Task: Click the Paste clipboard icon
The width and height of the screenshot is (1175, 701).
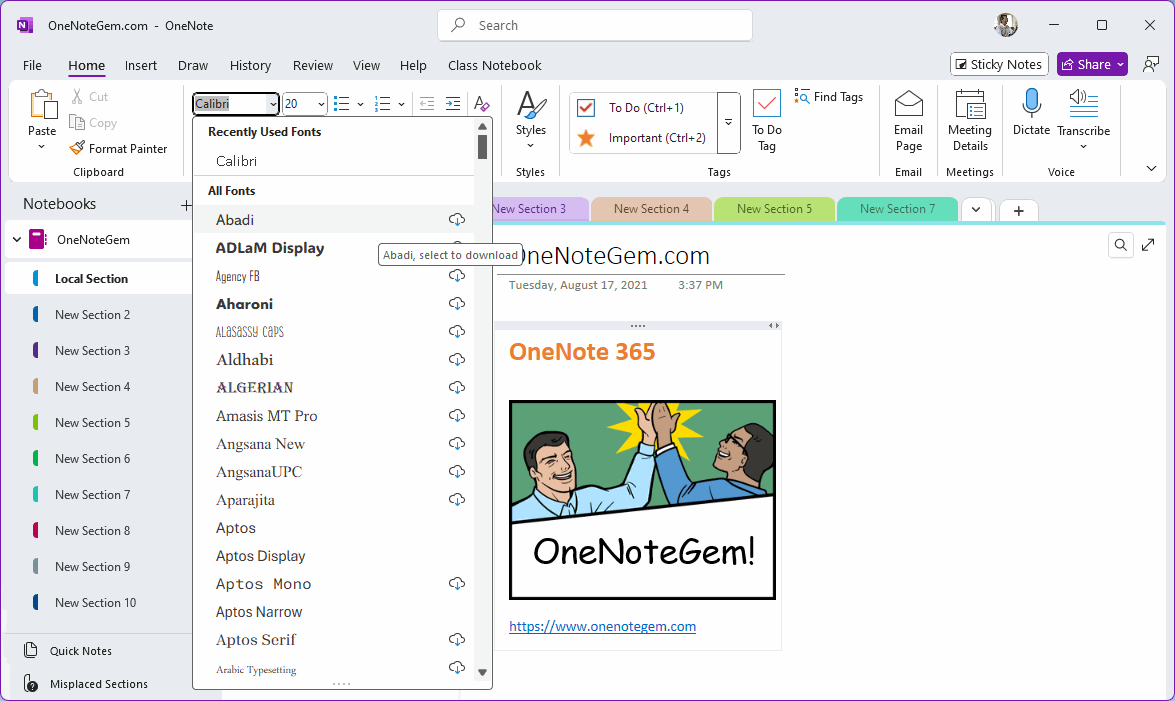Action: (43, 104)
